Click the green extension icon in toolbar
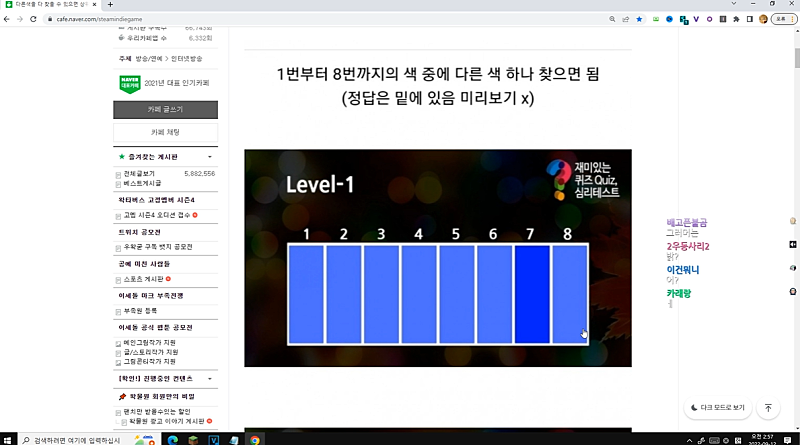 tap(656, 19)
